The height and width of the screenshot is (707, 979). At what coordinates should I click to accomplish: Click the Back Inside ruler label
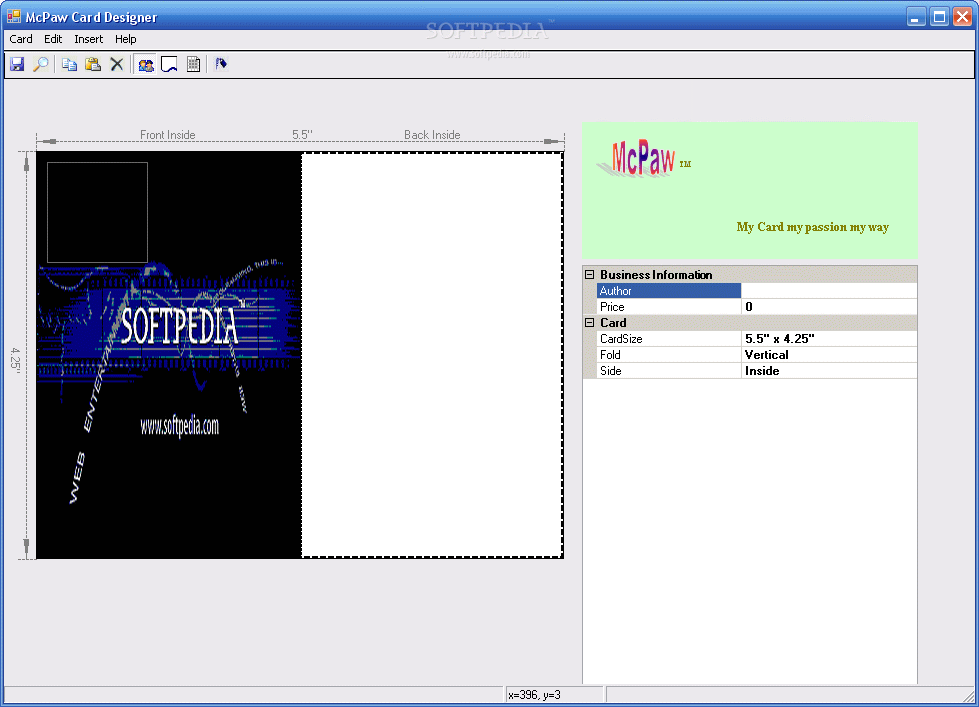[432, 135]
